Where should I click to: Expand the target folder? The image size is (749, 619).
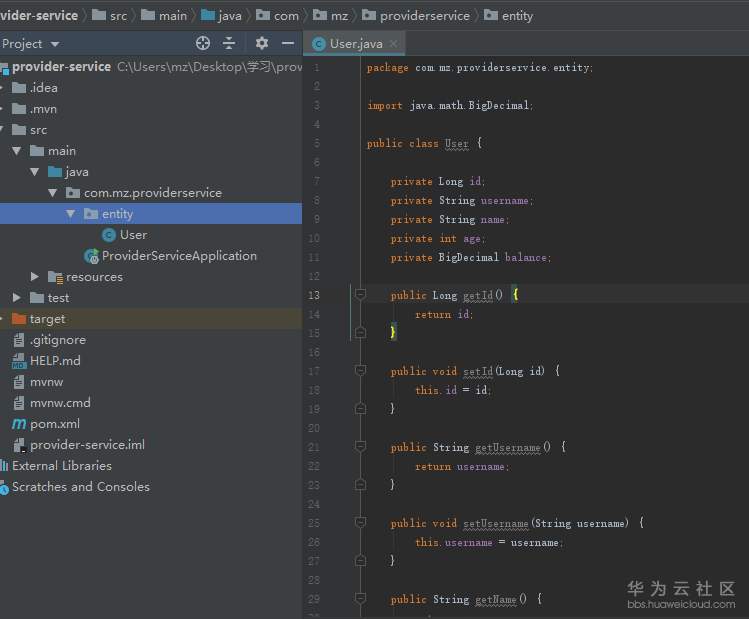[3, 319]
